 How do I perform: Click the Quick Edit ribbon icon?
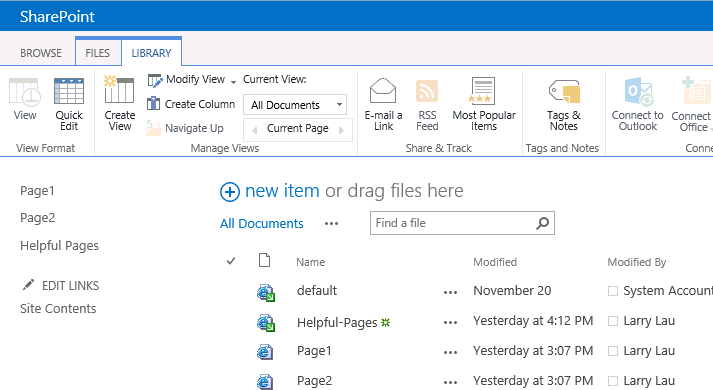(x=69, y=91)
